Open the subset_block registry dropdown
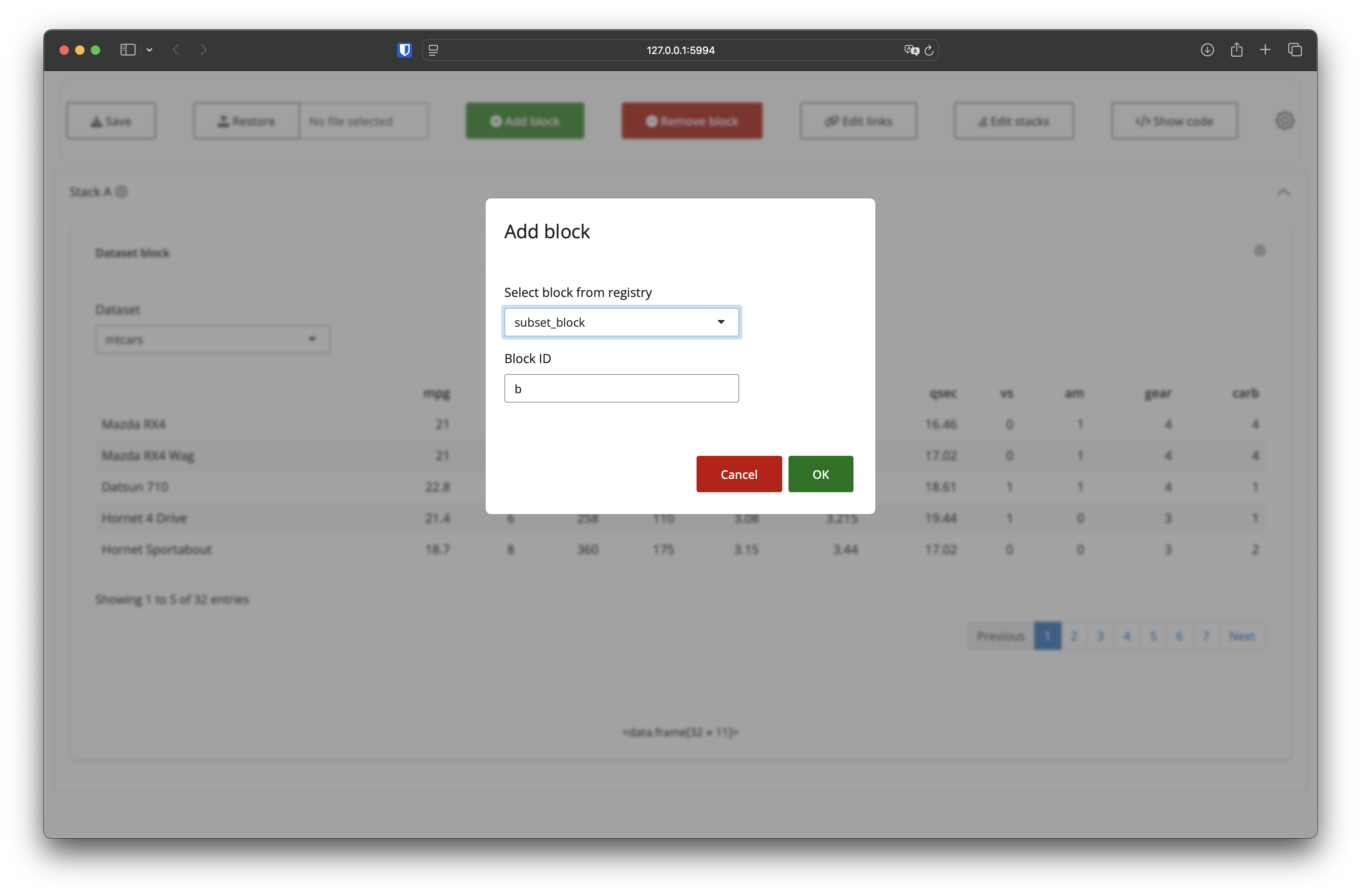The height and width of the screenshot is (896, 1361). coord(621,322)
